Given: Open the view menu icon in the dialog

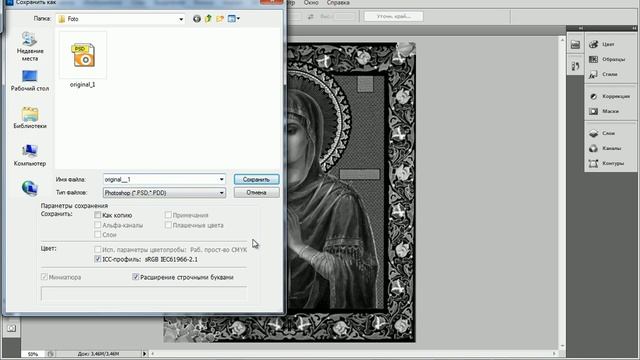Looking at the screenshot, I should pyautogui.click(x=231, y=19).
